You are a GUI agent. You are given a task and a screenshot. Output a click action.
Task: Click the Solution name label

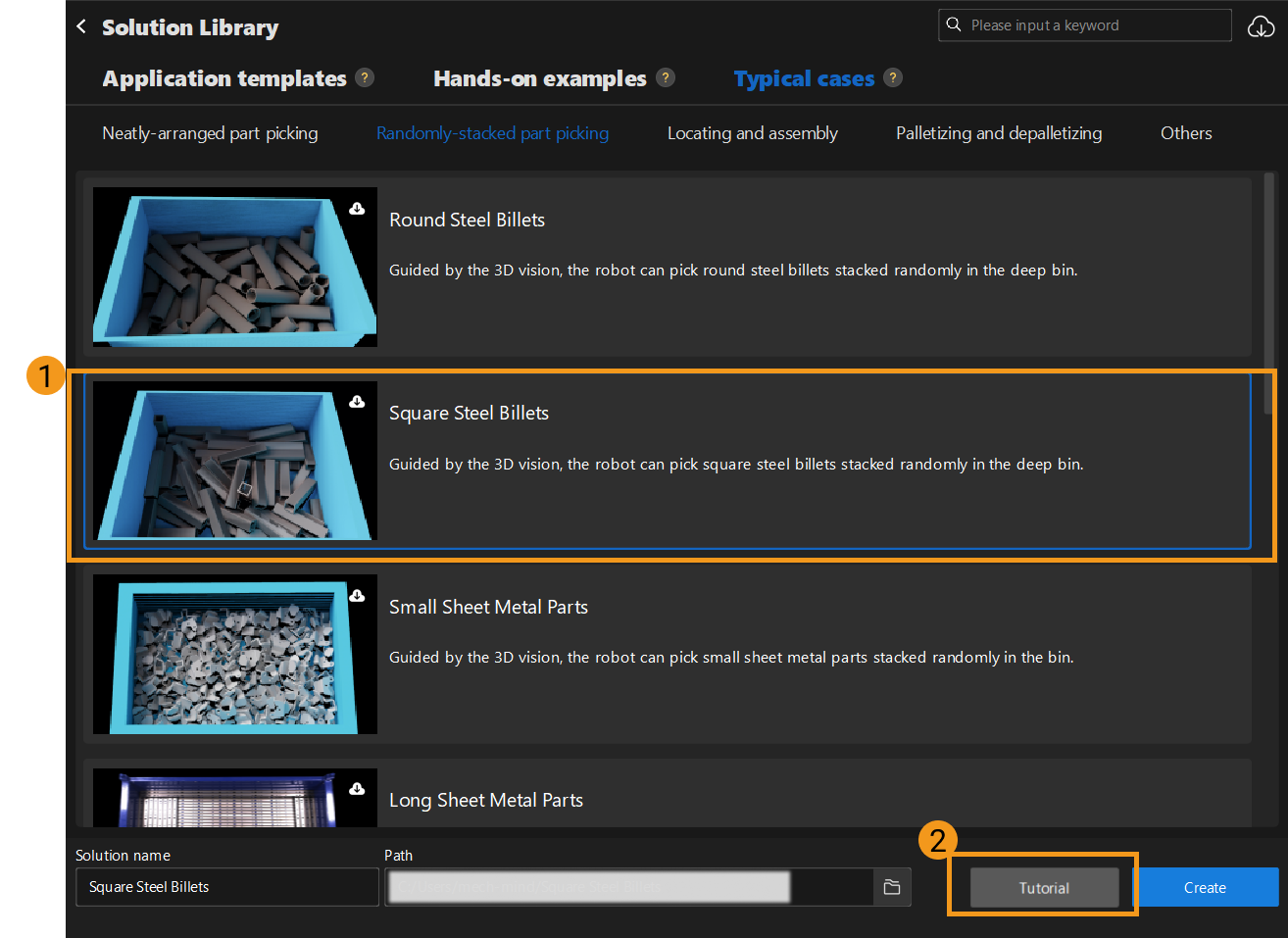click(123, 855)
